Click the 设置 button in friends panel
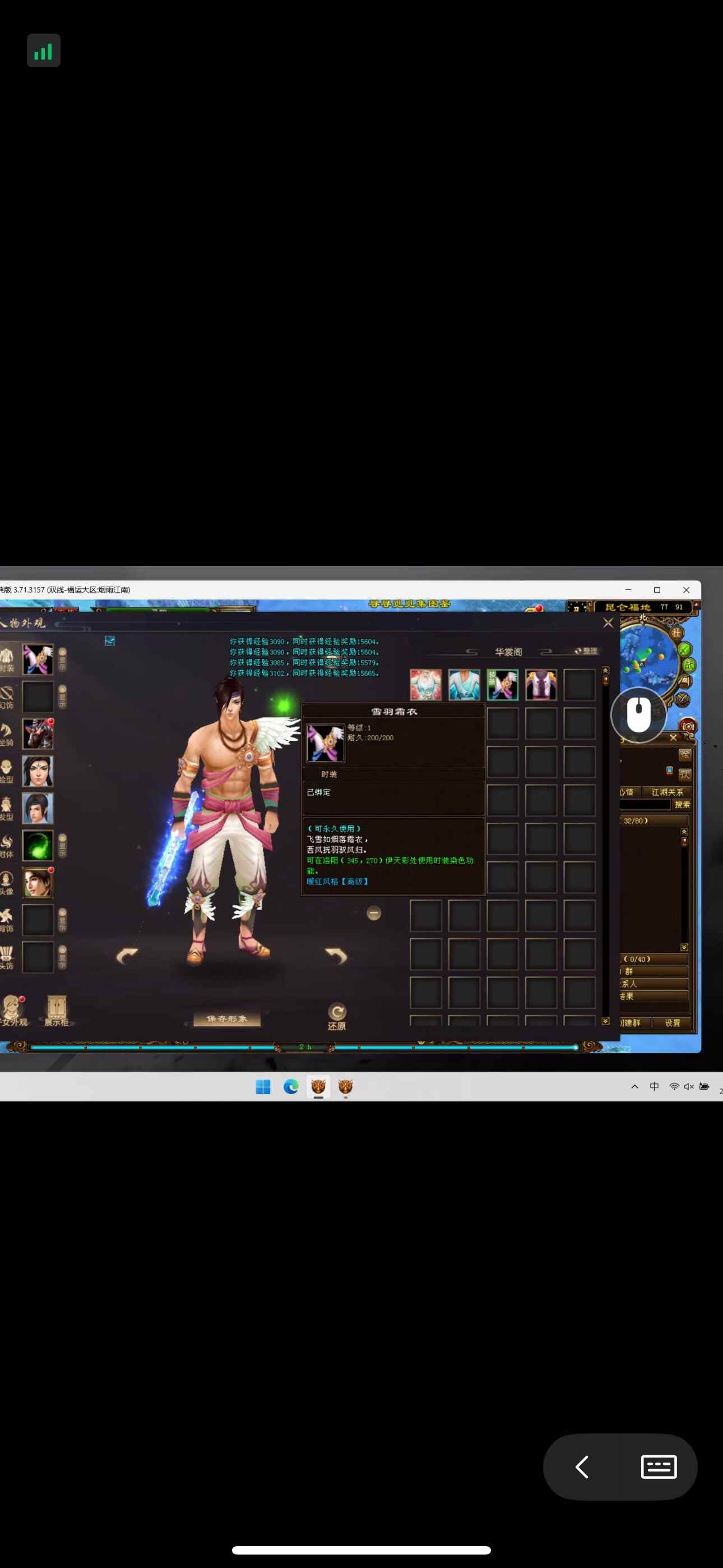723x1568 pixels. 673,1023
